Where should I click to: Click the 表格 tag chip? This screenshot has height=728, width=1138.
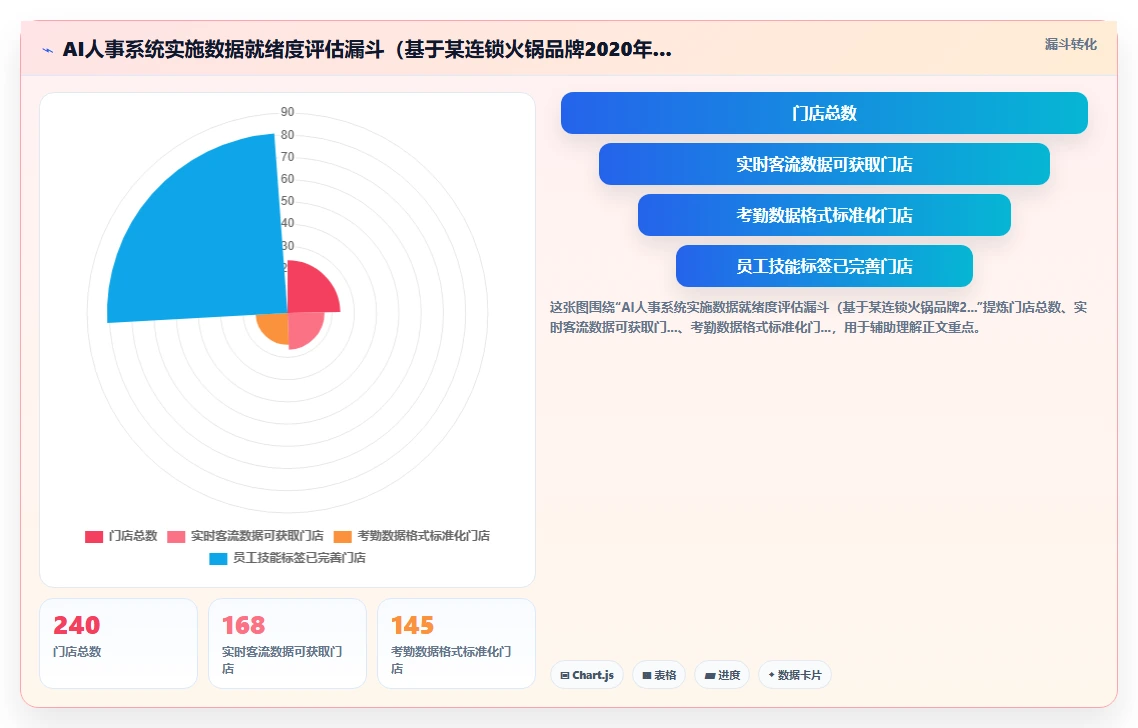point(658,675)
